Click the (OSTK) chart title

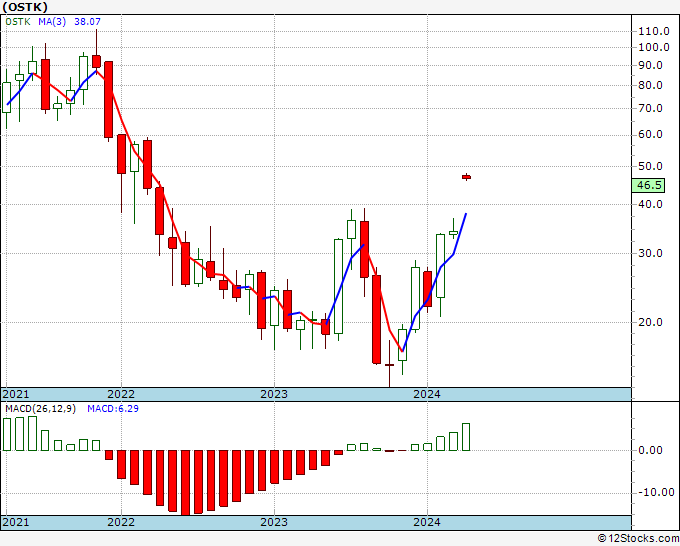click(x=25, y=7)
